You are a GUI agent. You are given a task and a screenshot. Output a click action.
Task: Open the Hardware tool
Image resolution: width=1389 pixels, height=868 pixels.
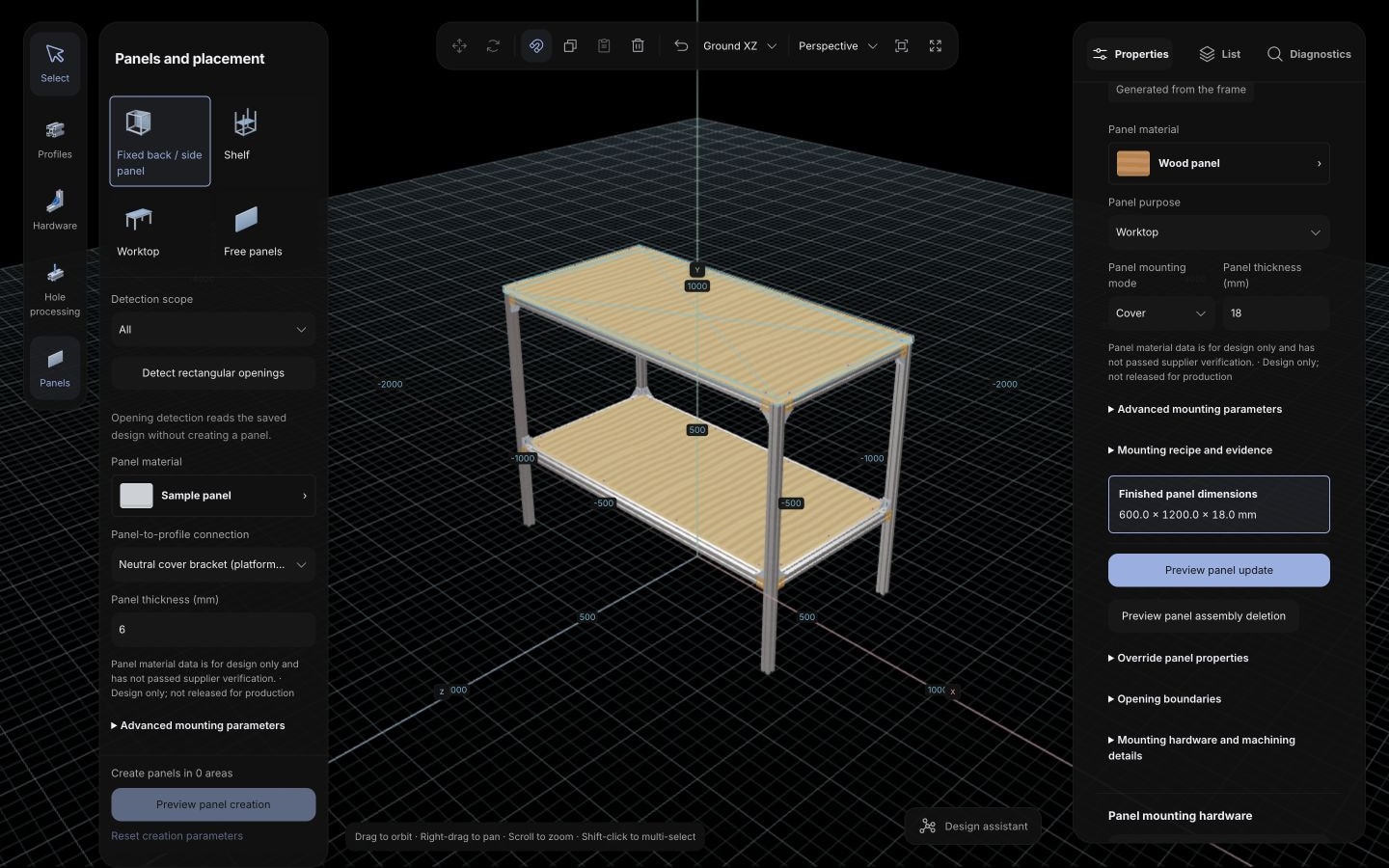tap(55, 210)
